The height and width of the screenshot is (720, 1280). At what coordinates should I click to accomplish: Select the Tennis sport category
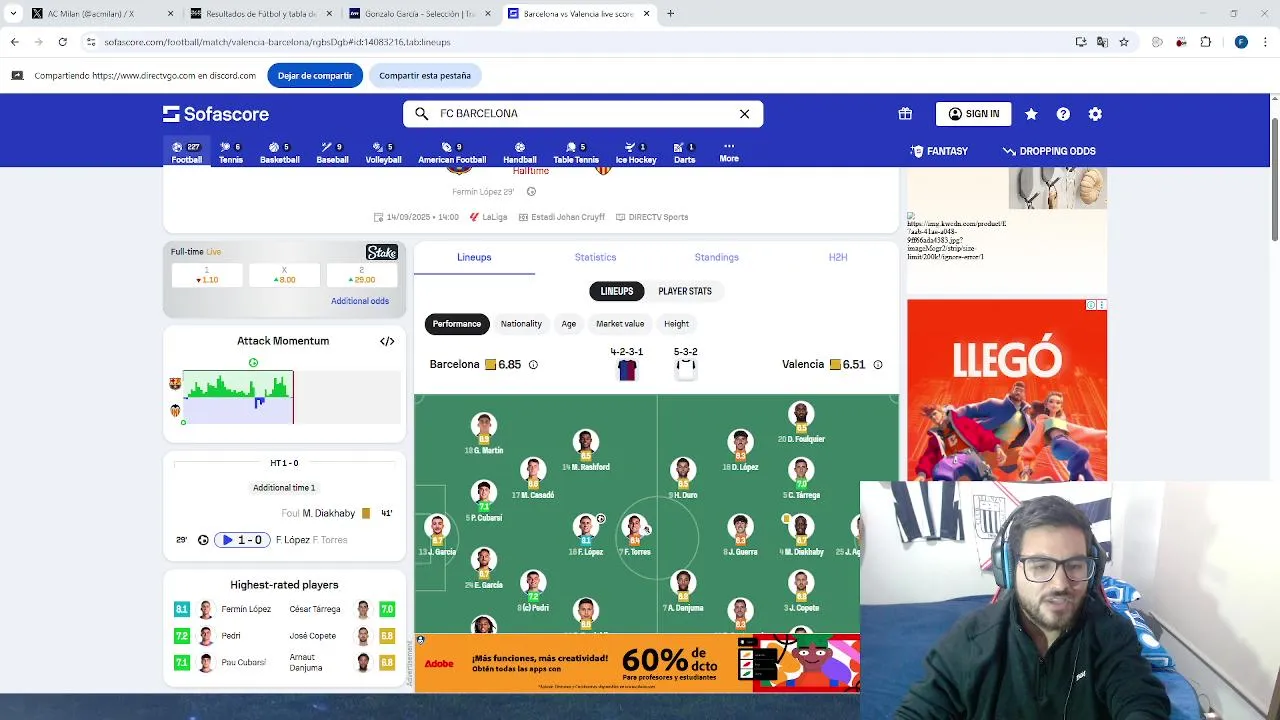point(231,153)
